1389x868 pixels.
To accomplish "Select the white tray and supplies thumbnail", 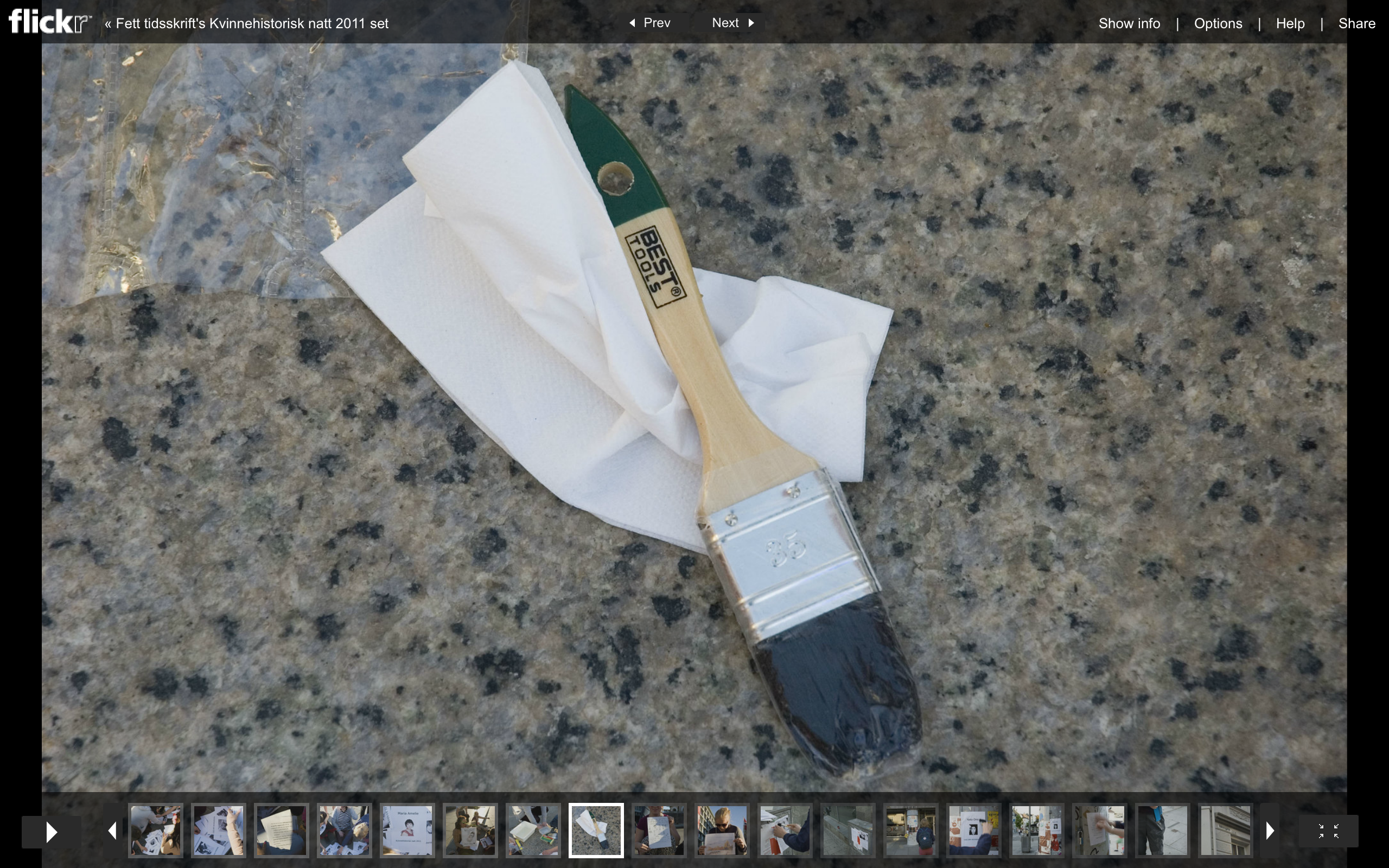I will pyautogui.click(x=533, y=831).
